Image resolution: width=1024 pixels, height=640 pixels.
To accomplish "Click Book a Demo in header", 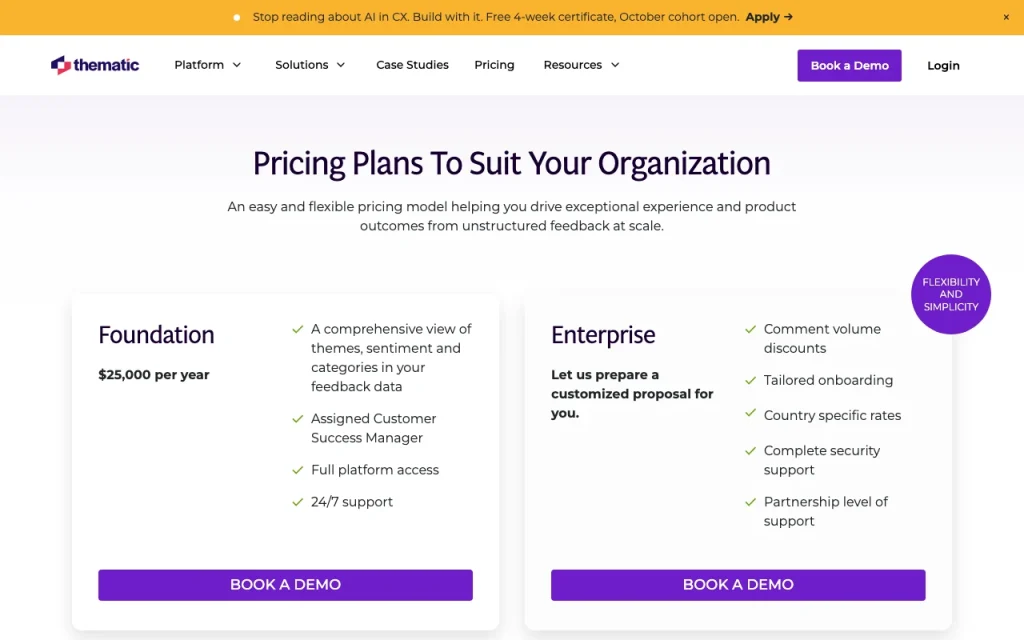I will tap(849, 65).
